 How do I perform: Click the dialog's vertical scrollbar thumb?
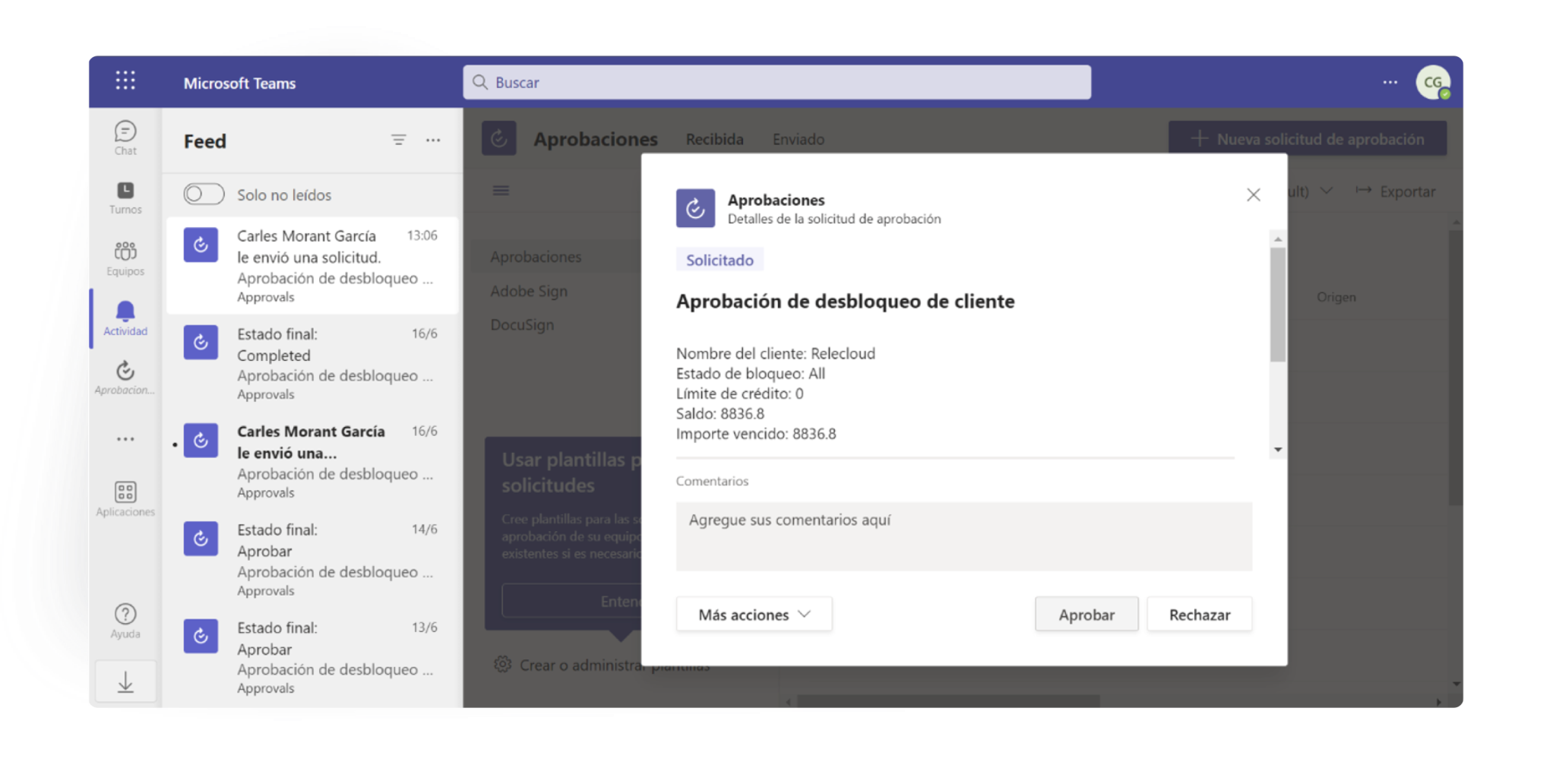pyautogui.click(x=1278, y=304)
